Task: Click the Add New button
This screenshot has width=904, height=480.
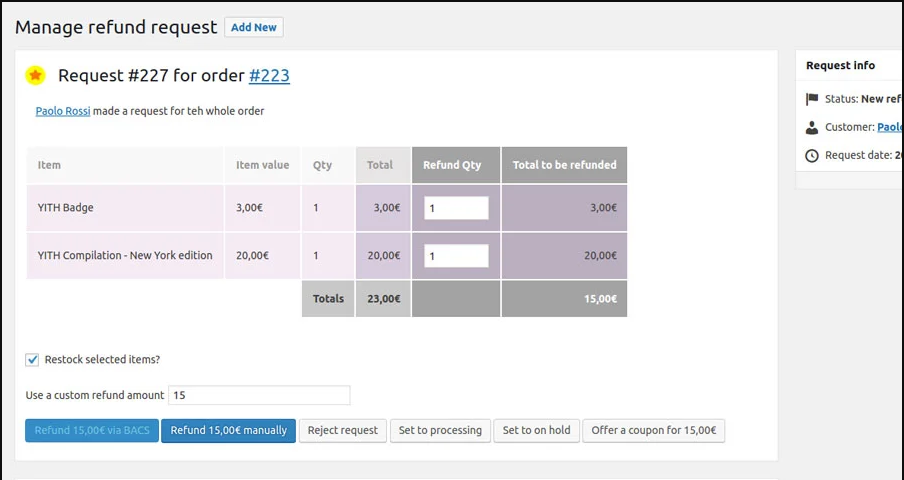Action: [x=254, y=27]
